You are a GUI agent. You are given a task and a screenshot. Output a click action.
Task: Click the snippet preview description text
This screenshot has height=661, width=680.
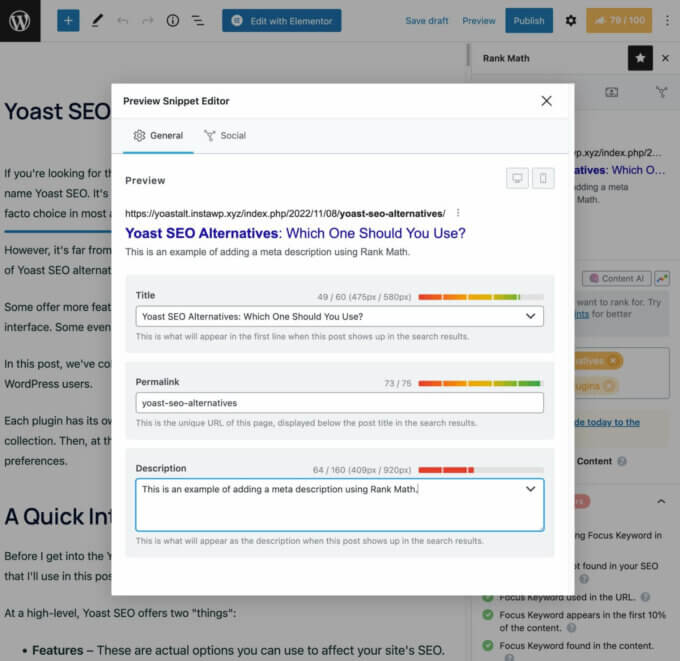[x=267, y=252]
